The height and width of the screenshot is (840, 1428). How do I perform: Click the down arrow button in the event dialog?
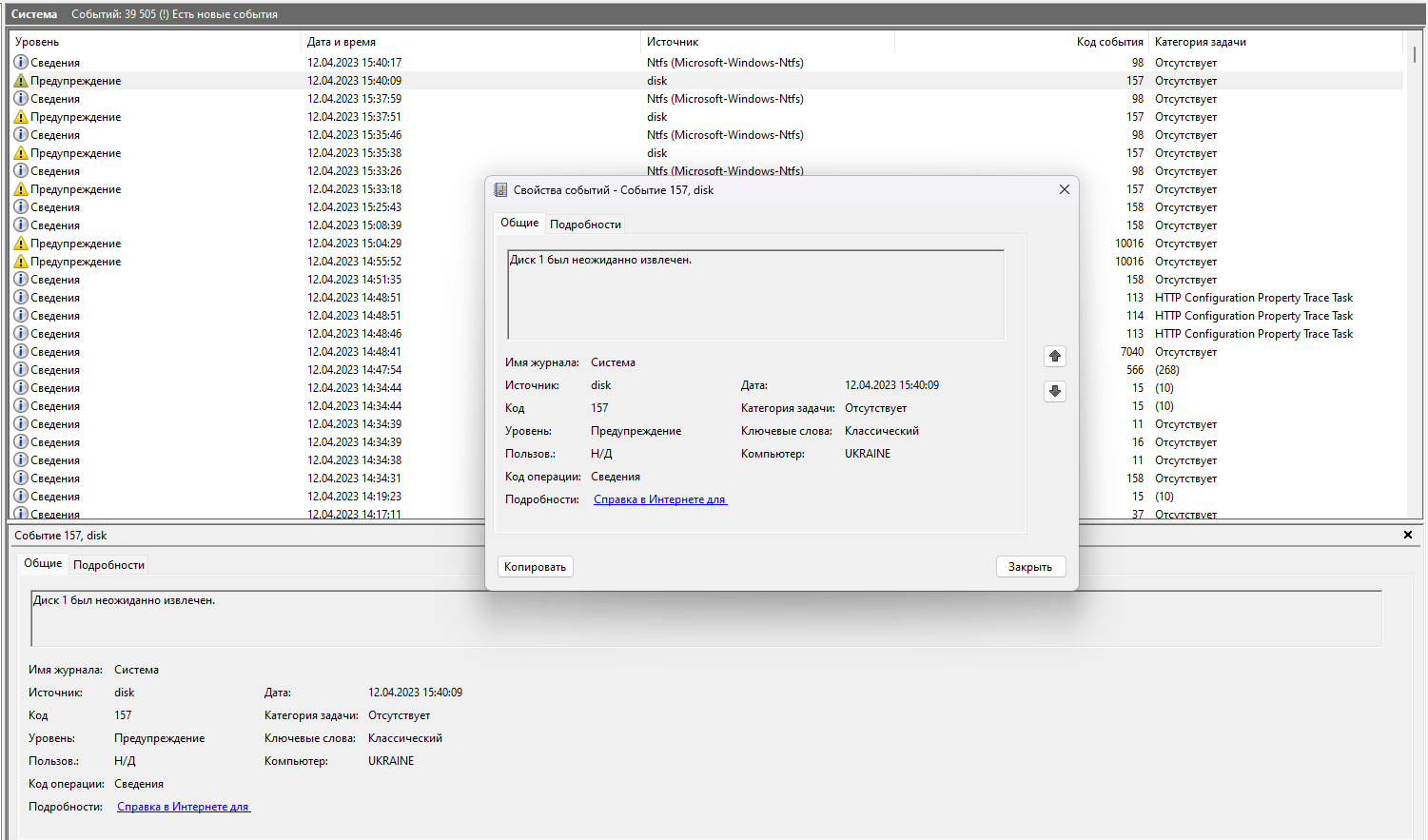1055,391
